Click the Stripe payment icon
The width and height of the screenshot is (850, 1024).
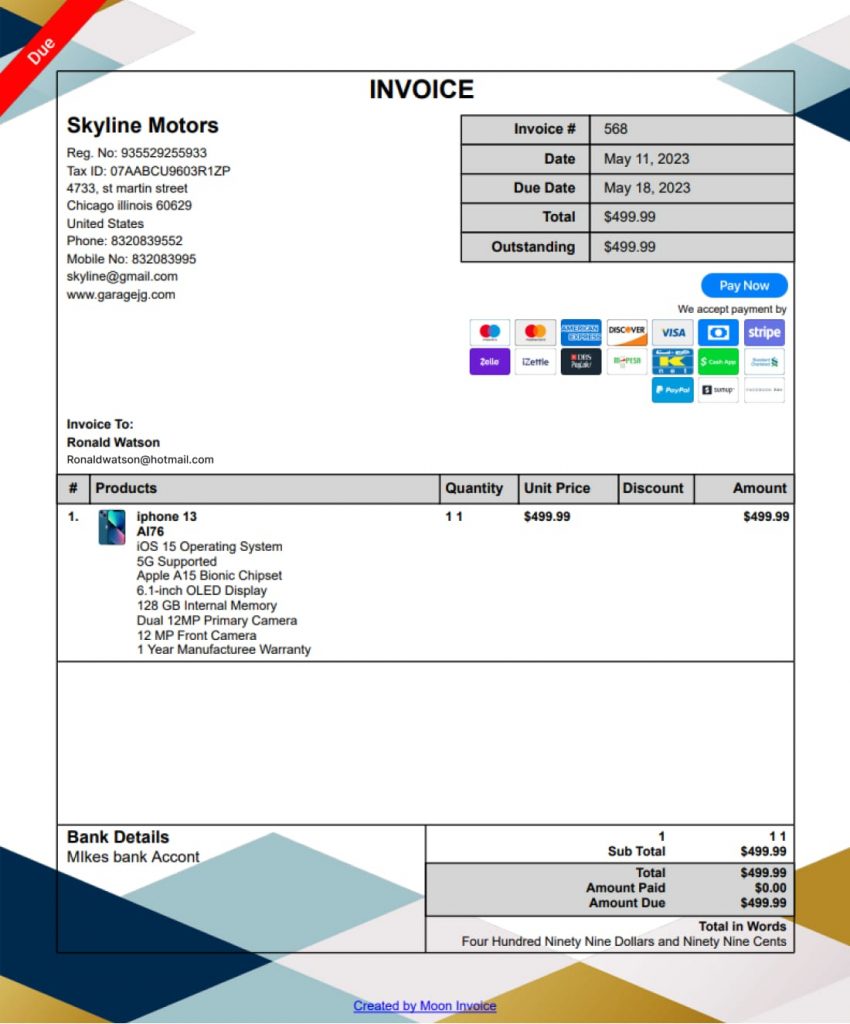pyautogui.click(x=764, y=332)
